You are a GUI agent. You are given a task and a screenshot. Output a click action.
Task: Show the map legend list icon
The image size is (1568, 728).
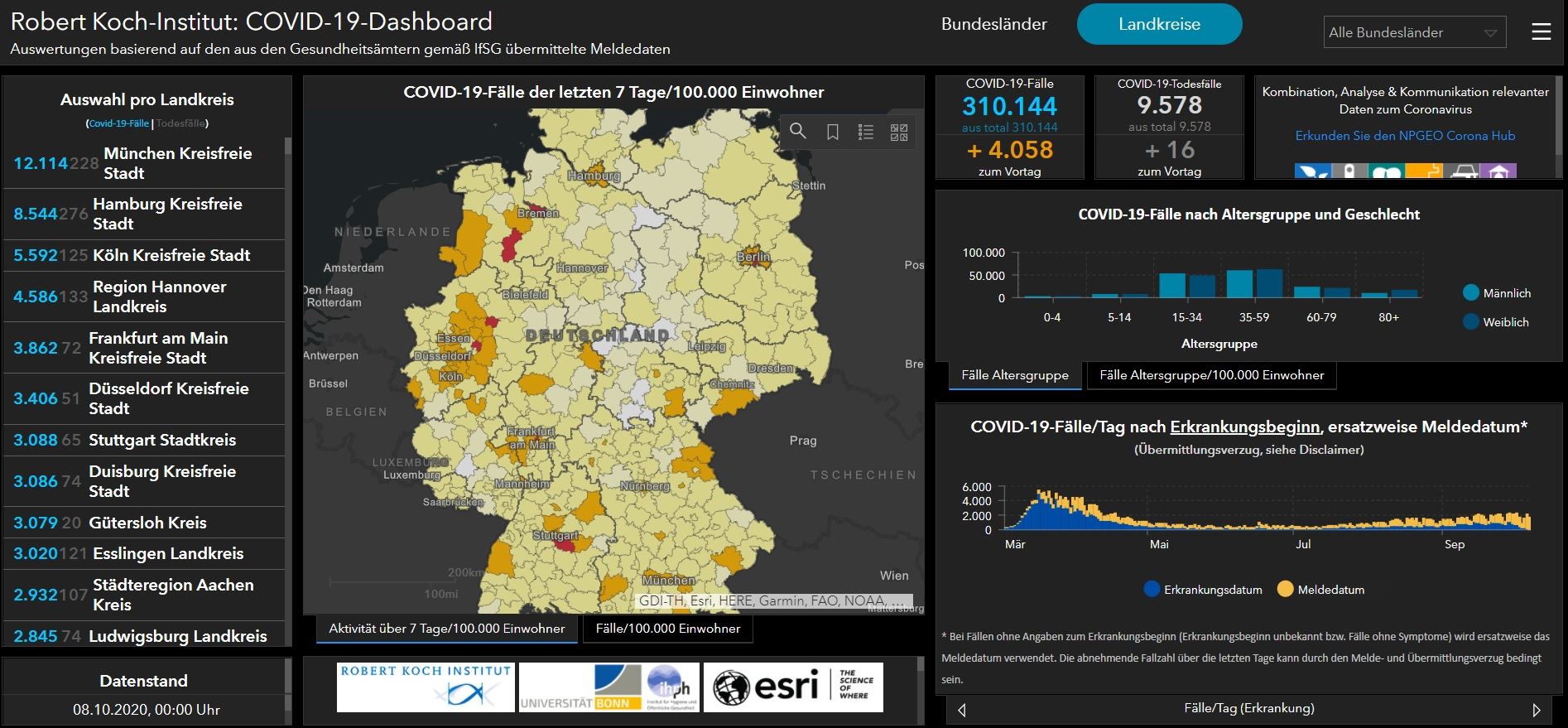coord(865,133)
